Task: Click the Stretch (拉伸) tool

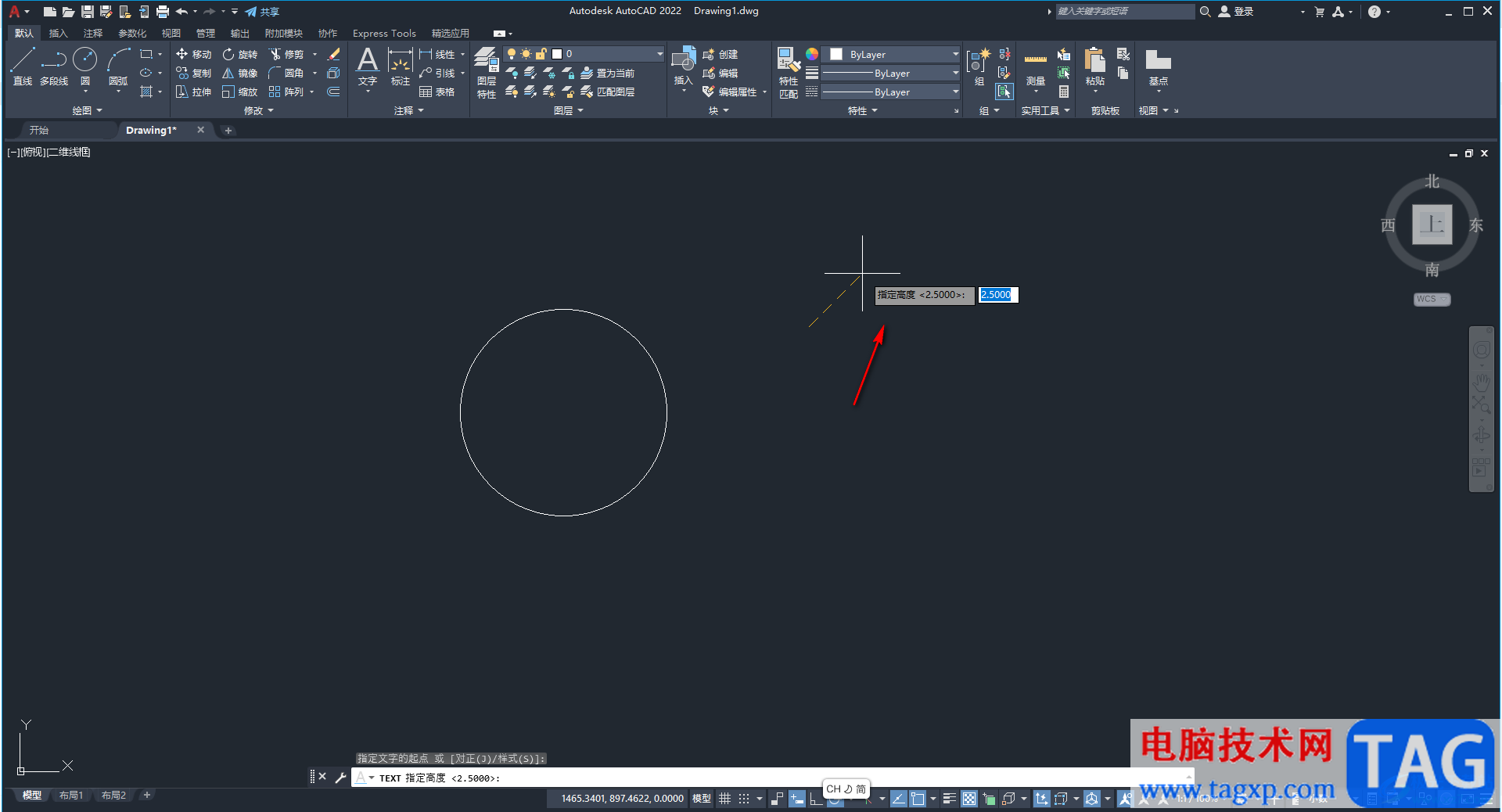Action: [x=193, y=92]
